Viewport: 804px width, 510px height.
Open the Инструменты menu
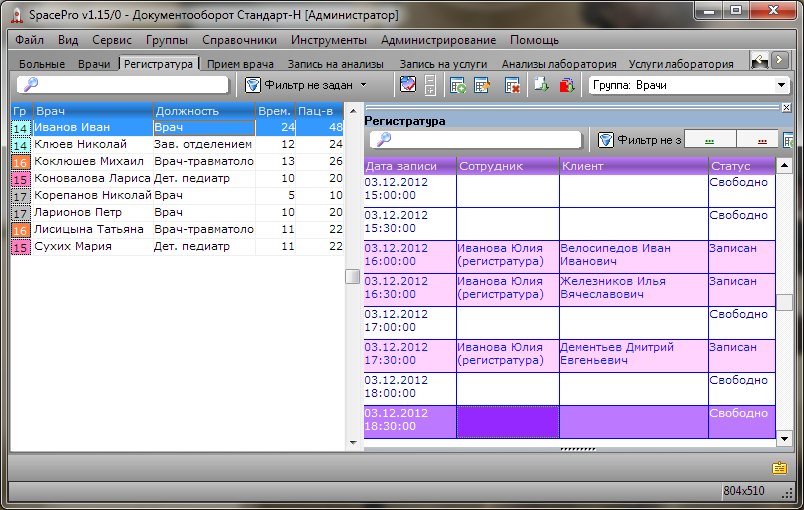(329, 40)
